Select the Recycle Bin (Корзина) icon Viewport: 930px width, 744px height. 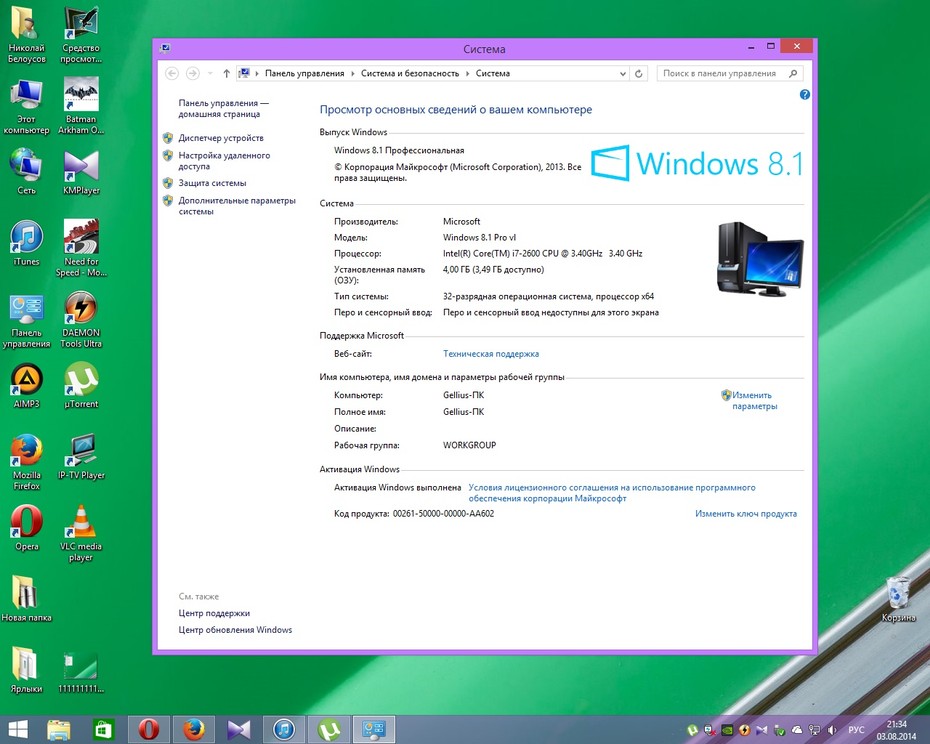coord(898,599)
